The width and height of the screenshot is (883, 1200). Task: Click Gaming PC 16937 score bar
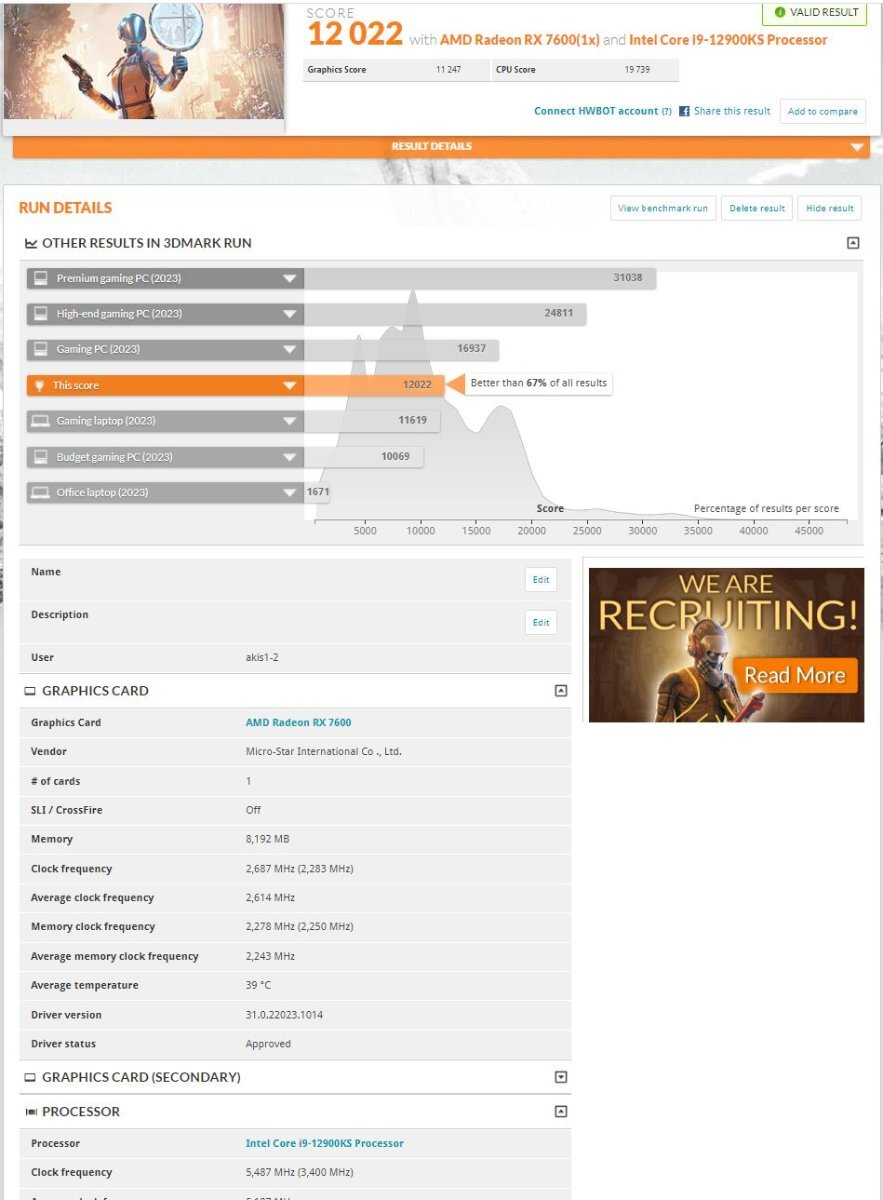[x=402, y=350]
